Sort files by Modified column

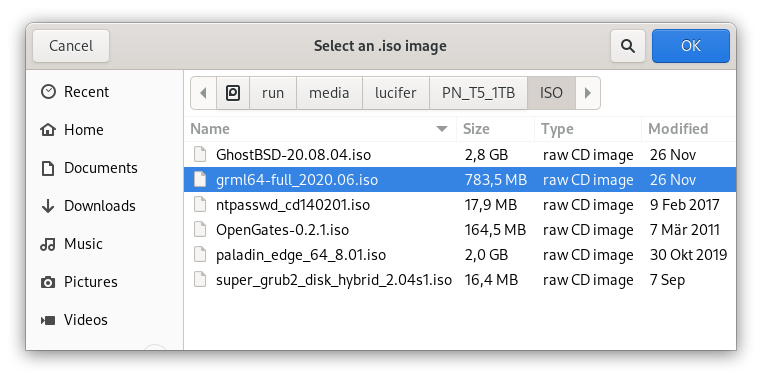(688, 129)
